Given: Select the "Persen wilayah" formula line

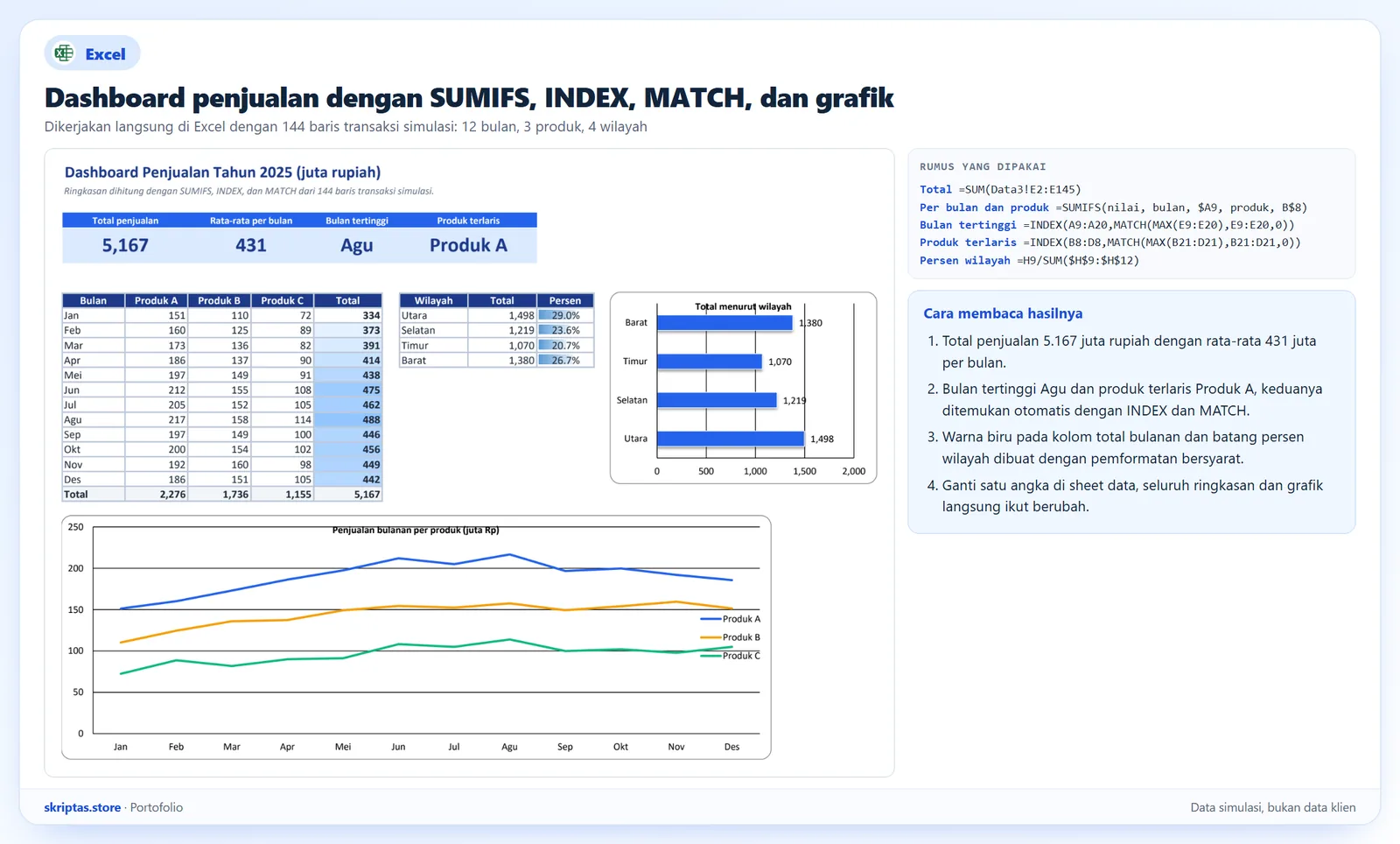Looking at the screenshot, I should tap(1029, 260).
